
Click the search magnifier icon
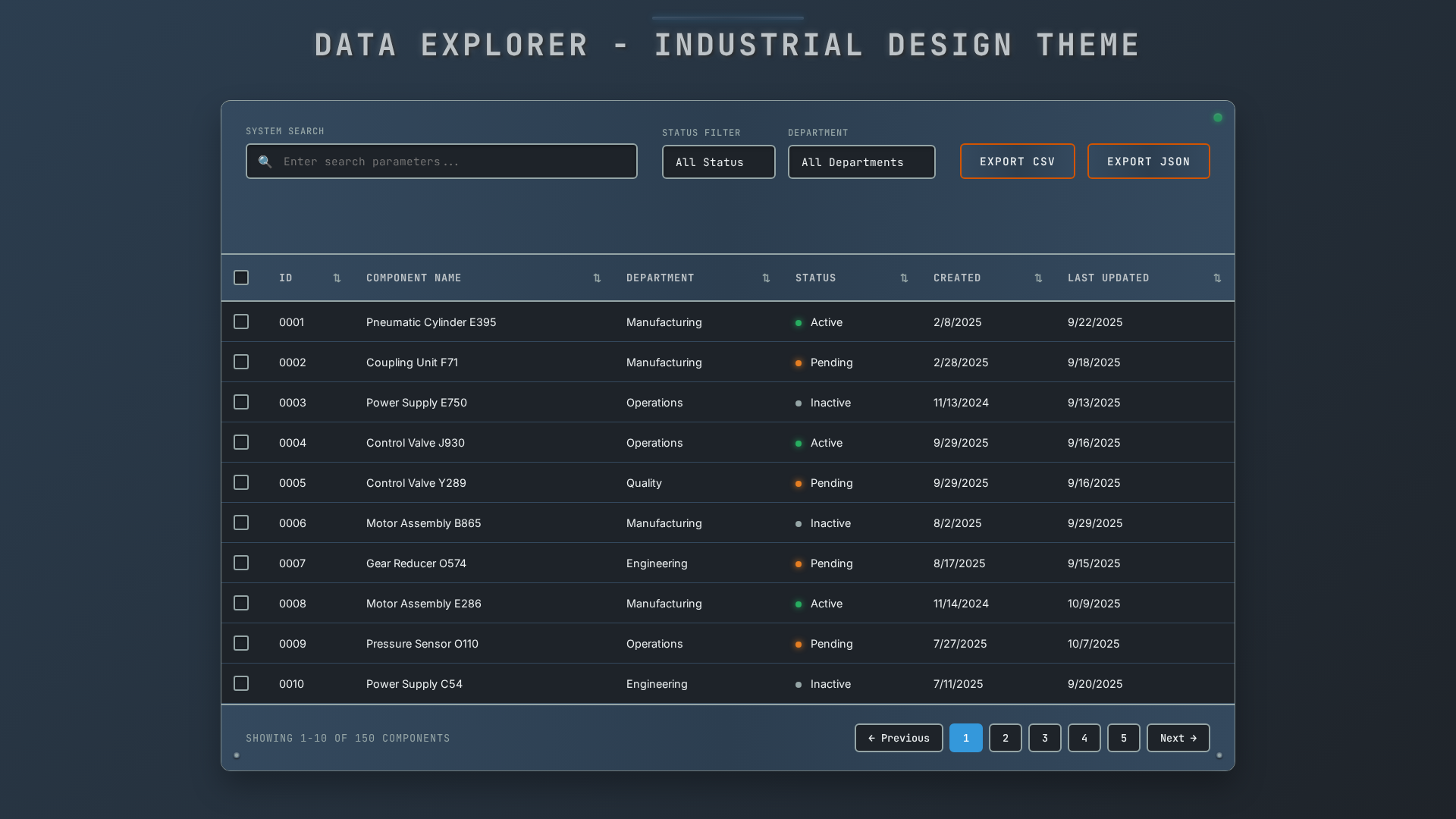tap(265, 162)
